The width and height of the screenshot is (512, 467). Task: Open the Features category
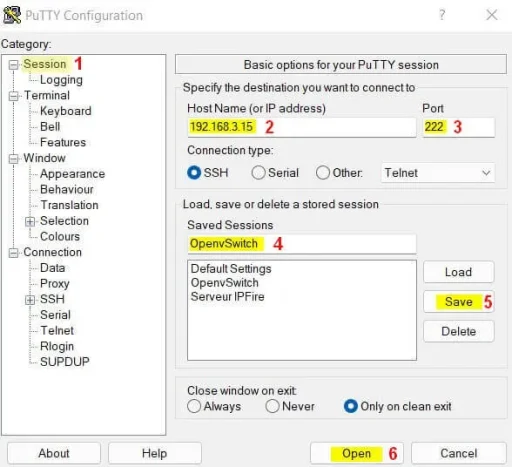(63, 142)
